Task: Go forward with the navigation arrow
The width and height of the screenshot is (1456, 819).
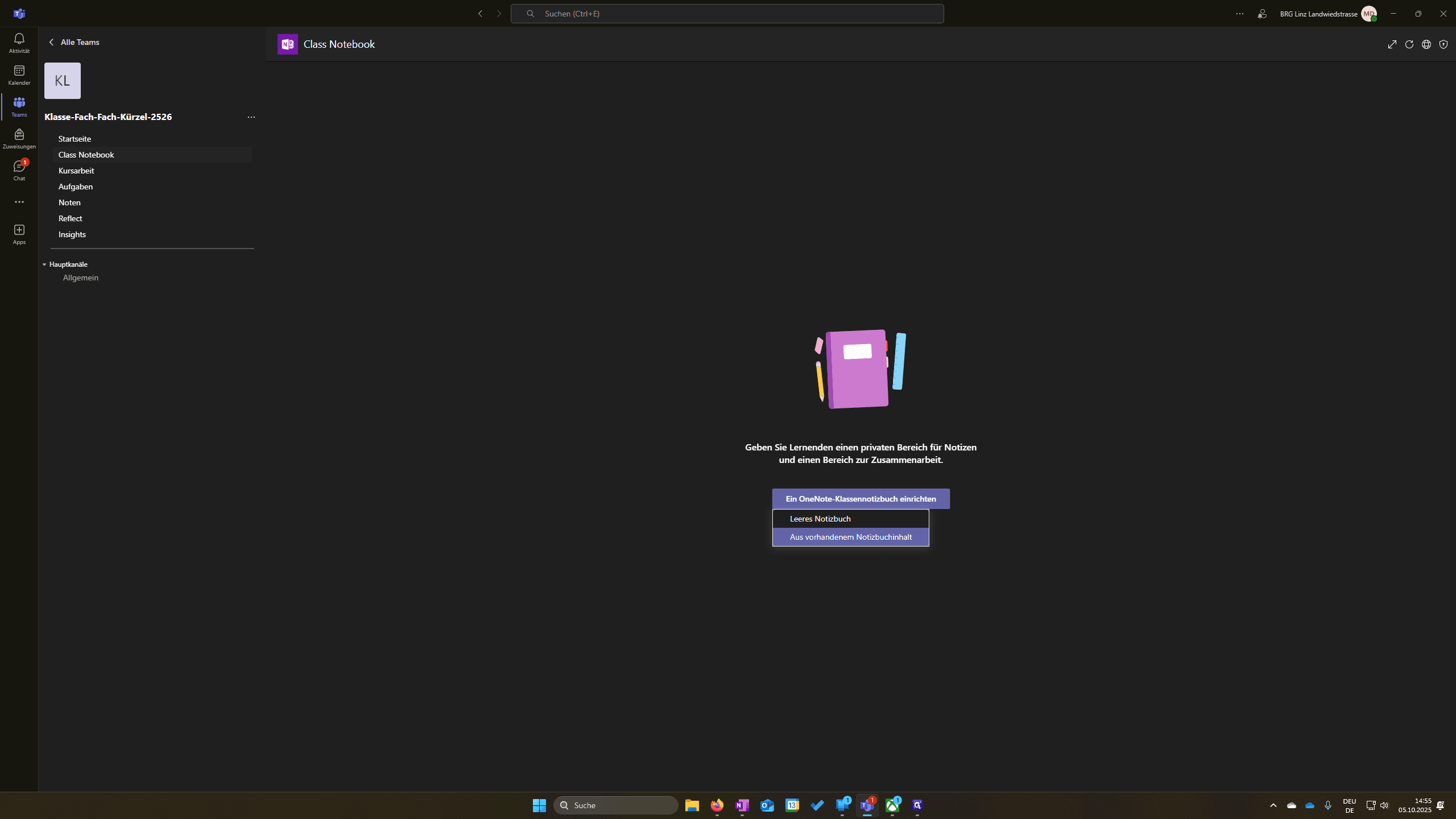Action: tap(499, 14)
